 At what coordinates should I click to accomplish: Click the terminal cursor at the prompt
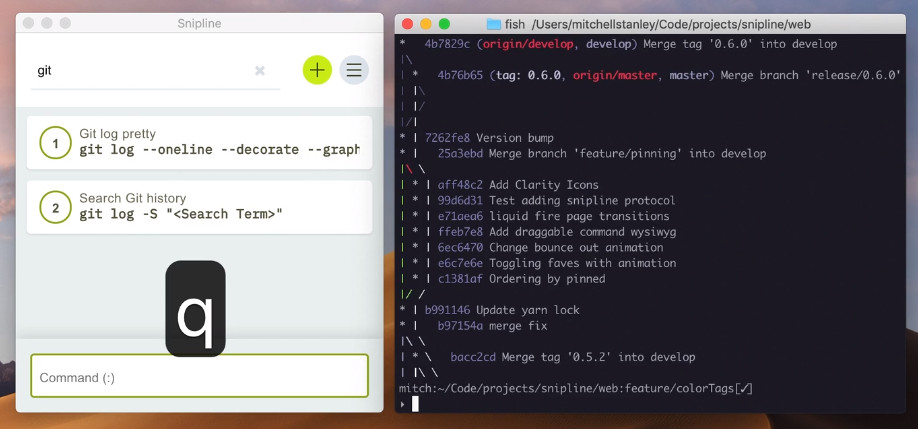(x=415, y=404)
